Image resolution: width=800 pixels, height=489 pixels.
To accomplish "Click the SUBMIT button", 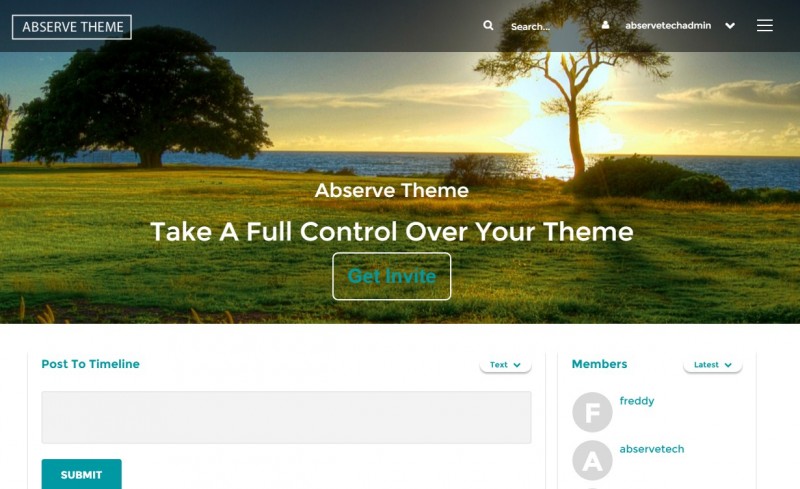I will [82, 474].
